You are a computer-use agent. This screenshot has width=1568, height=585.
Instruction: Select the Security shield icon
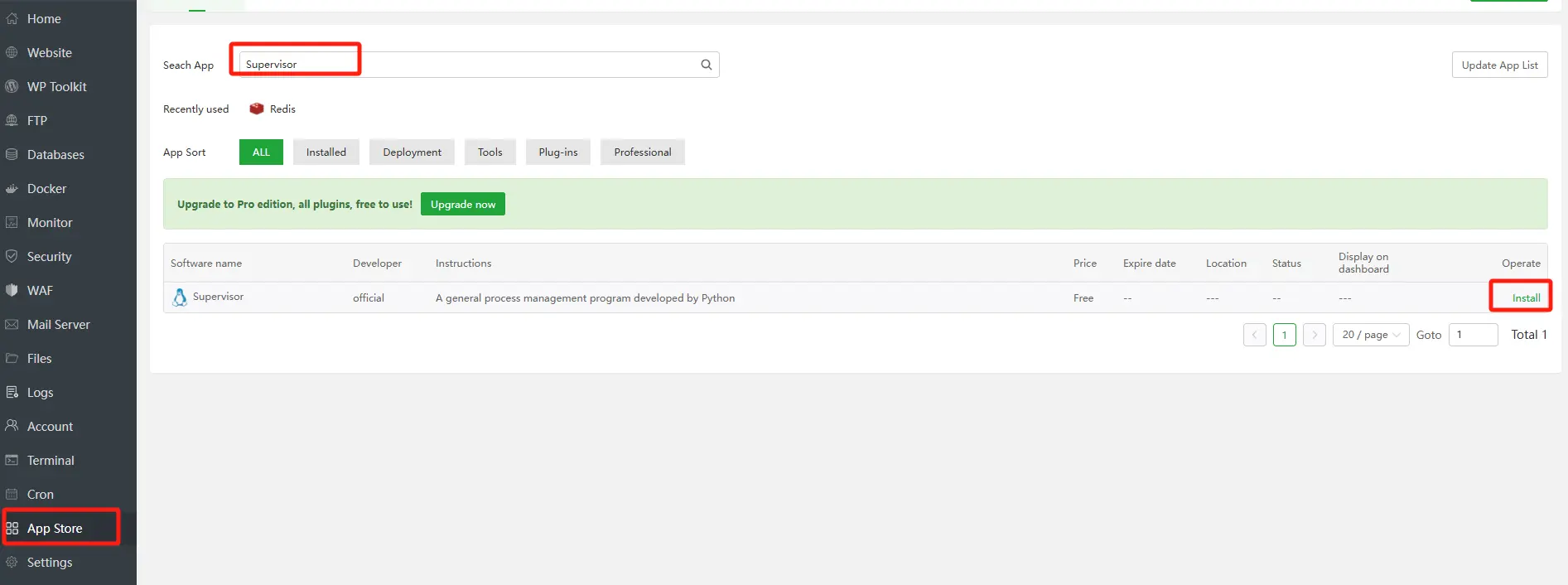tap(12, 256)
